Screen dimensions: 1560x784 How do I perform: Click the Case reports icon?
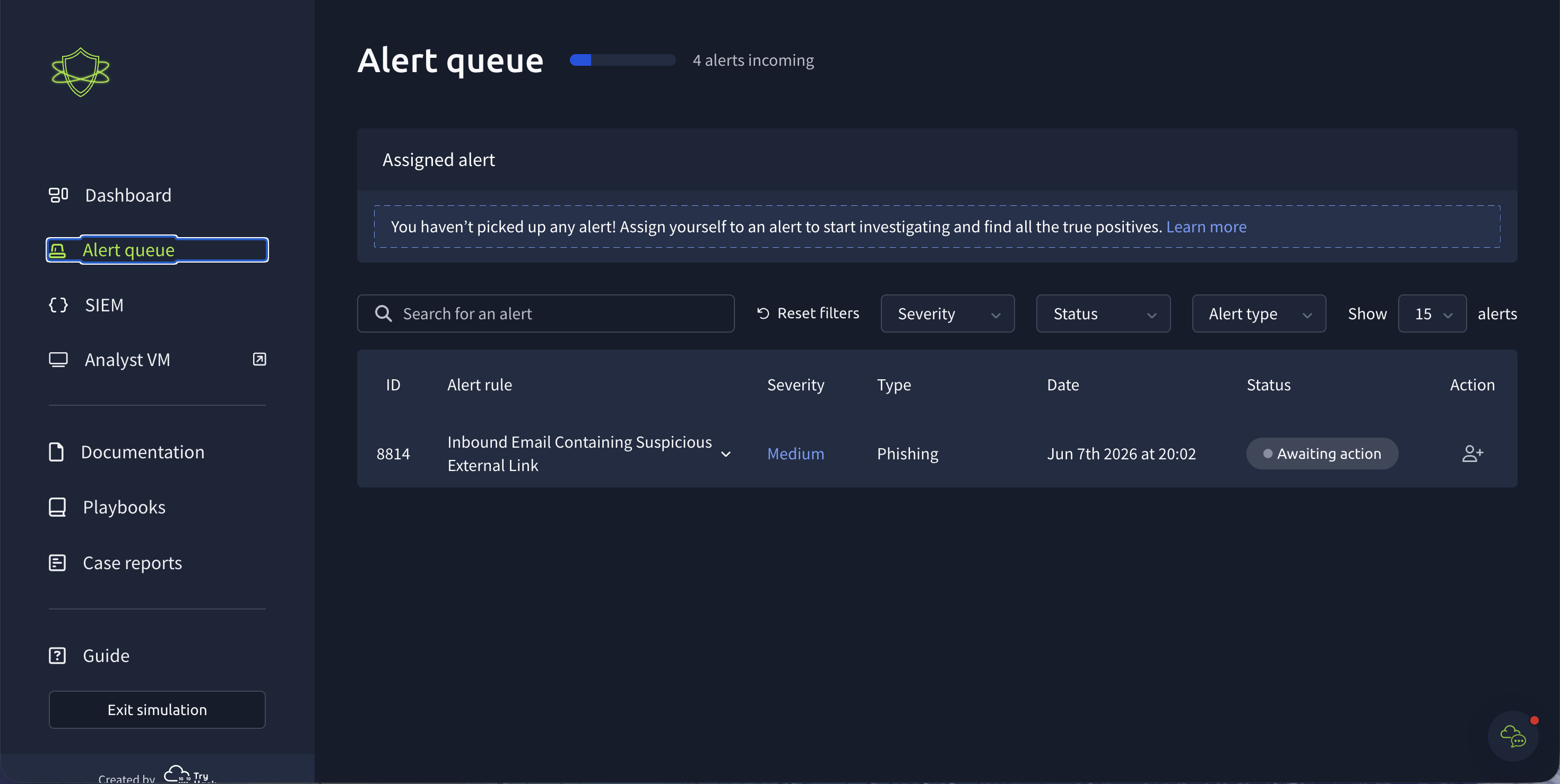pos(57,563)
